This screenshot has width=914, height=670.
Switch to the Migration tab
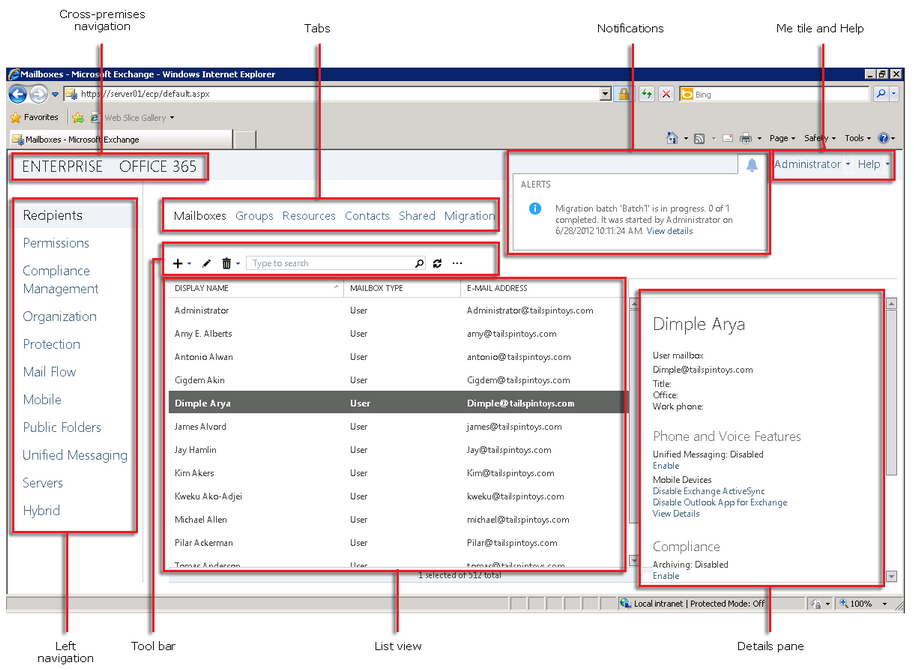coord(469,216)
